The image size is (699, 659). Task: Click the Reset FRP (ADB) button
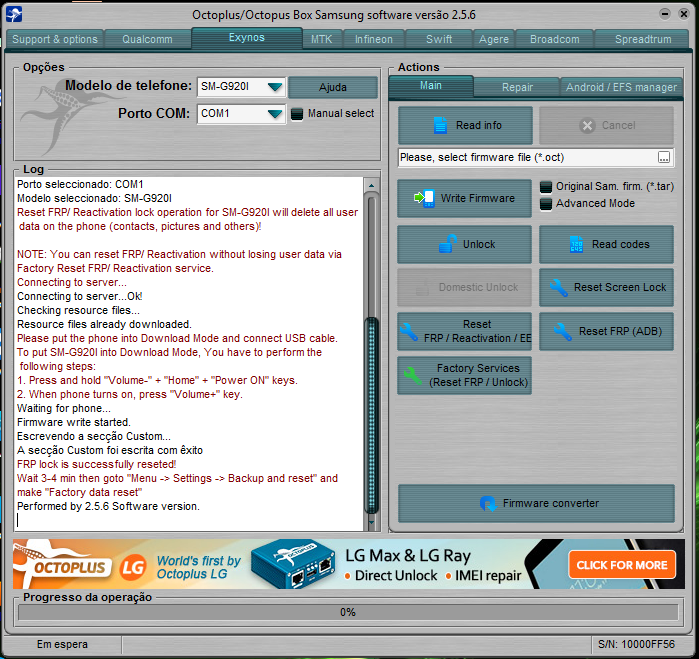(606, 332)
